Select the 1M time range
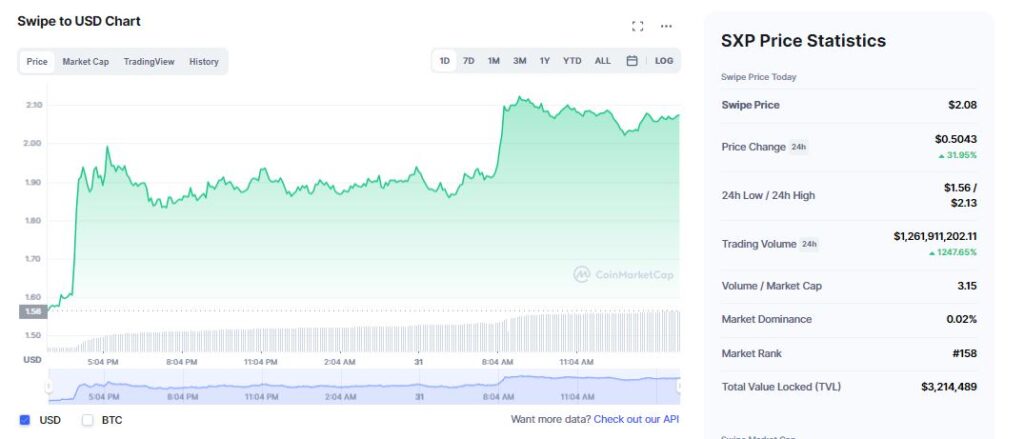Viewport: 1024px width, 439px height. 494,61
